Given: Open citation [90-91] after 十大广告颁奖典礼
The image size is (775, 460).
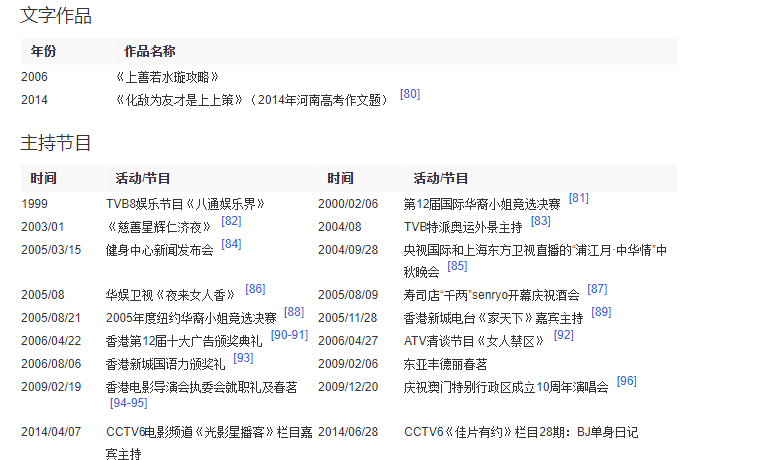Looking at the screenshot, I should (289, 335).
